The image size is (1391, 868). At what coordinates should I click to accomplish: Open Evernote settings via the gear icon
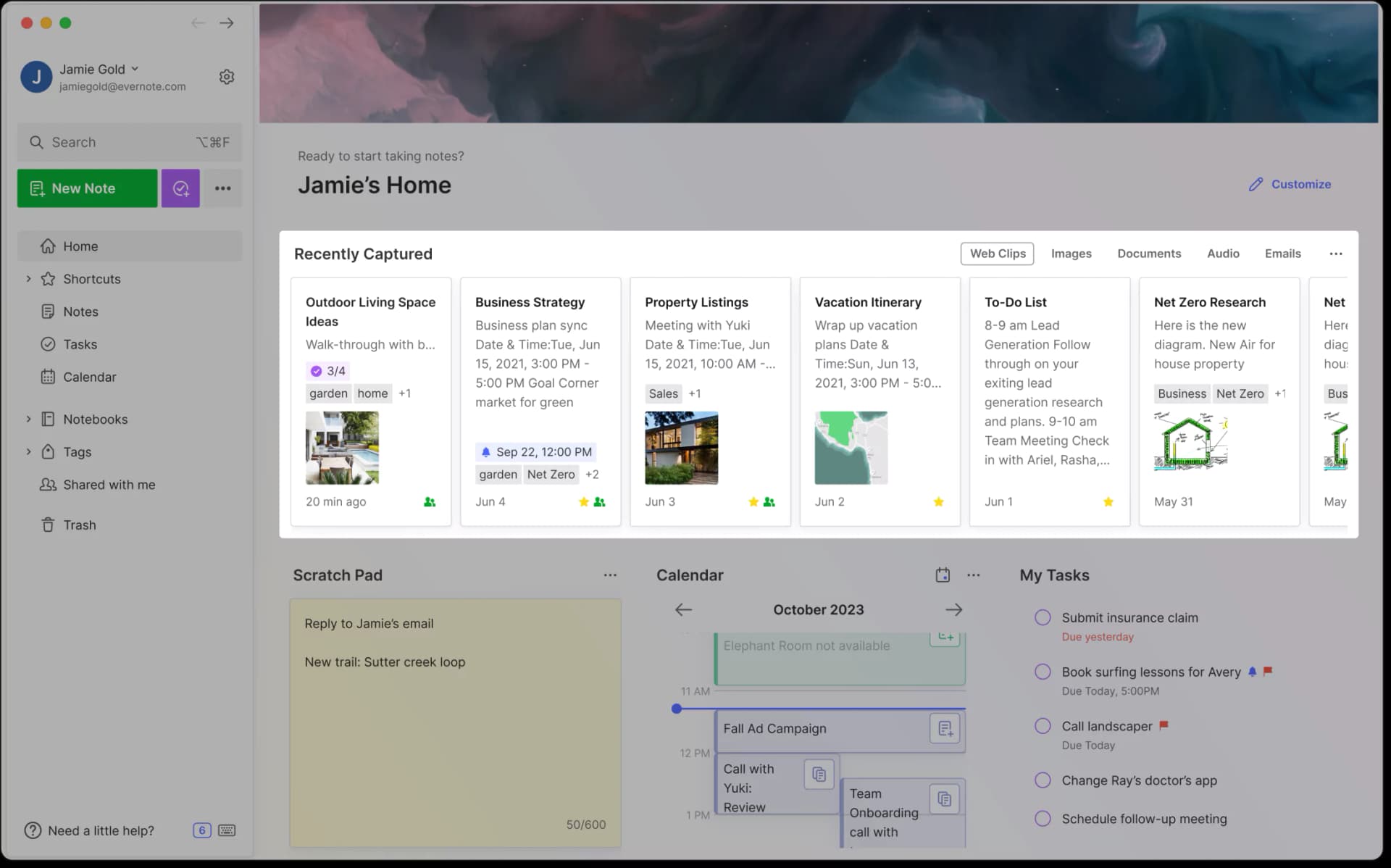point(226,76)
